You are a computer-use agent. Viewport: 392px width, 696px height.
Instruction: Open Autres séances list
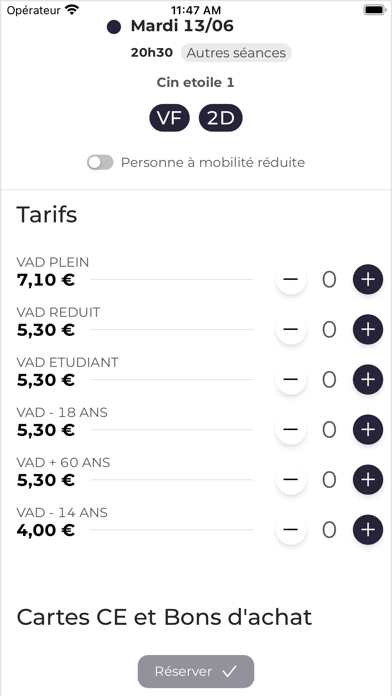point(236,53)
